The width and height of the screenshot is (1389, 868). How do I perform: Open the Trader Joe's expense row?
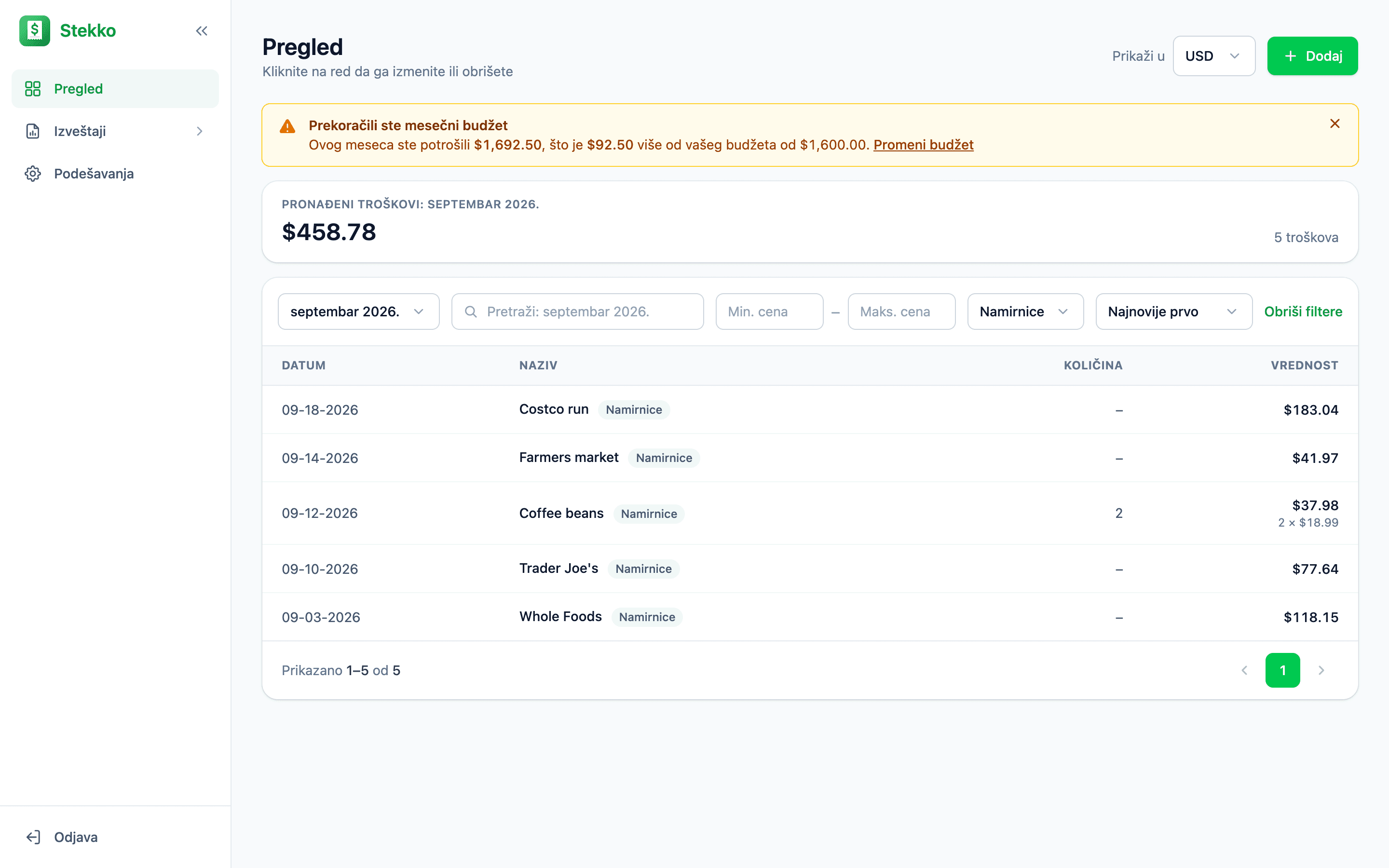[810, 569]
